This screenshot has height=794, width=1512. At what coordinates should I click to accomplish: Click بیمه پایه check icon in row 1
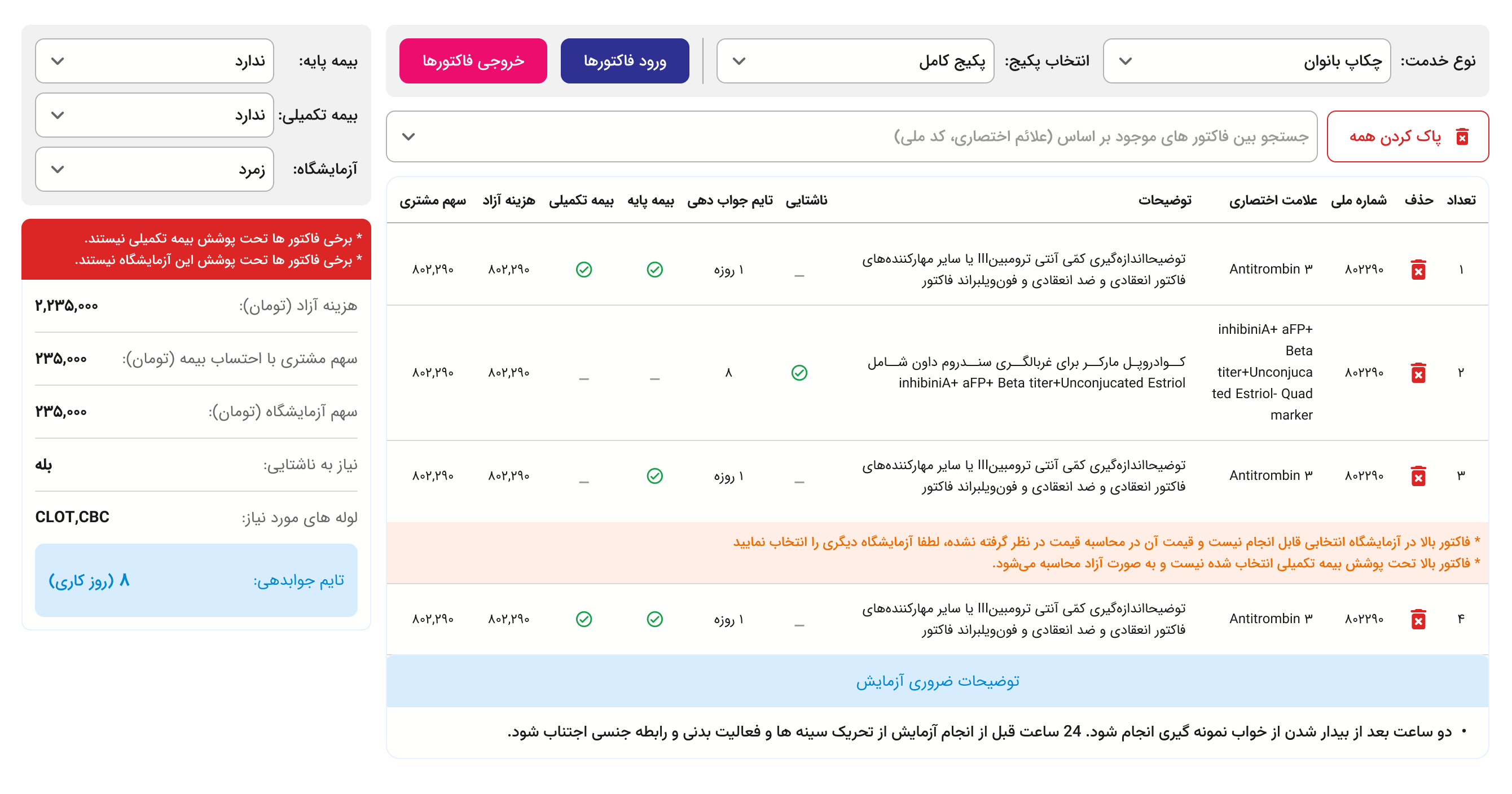654,270
